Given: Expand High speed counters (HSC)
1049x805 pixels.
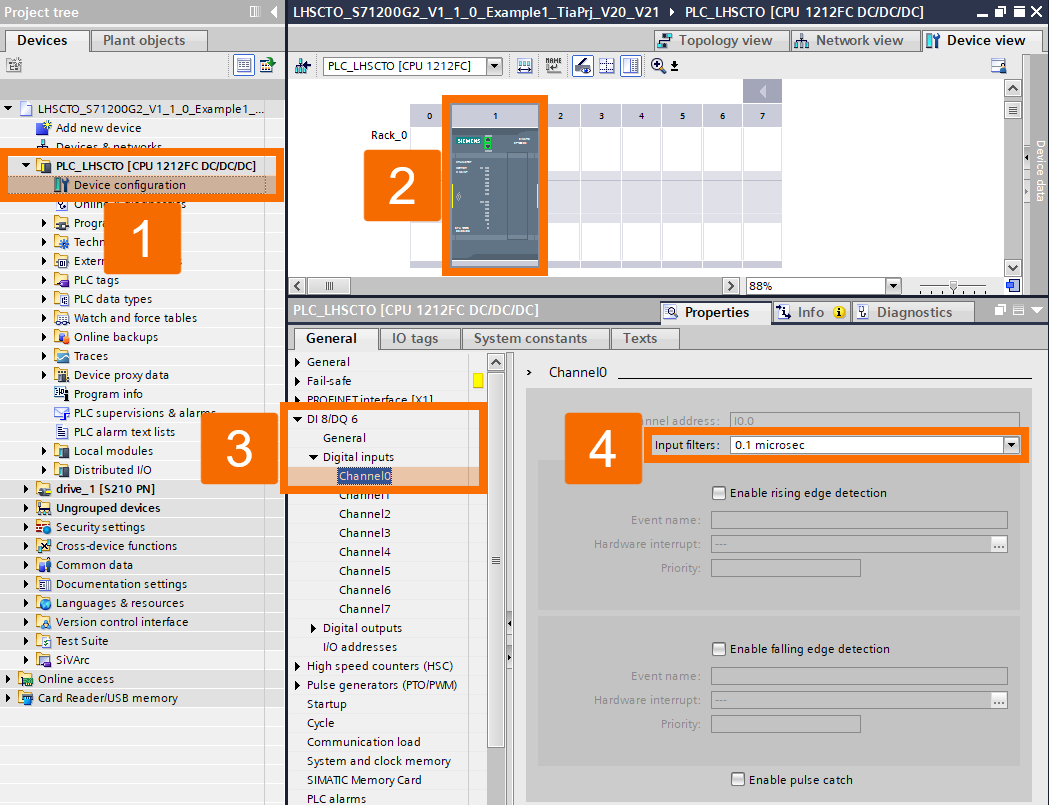Looking at the screenshot, I should coord(298,666).
